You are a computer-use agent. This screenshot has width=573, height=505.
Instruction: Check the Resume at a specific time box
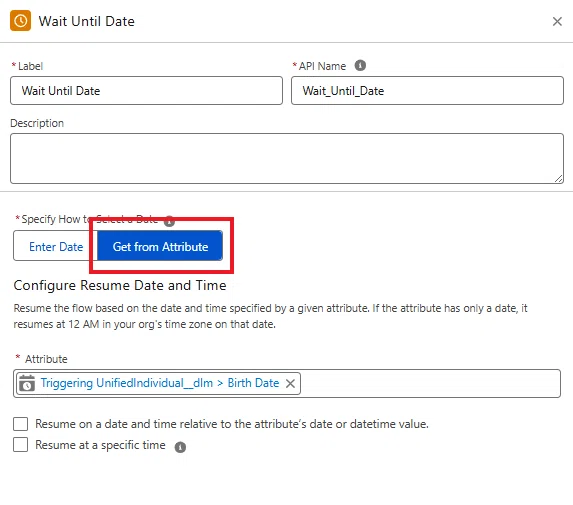point(20,445)
